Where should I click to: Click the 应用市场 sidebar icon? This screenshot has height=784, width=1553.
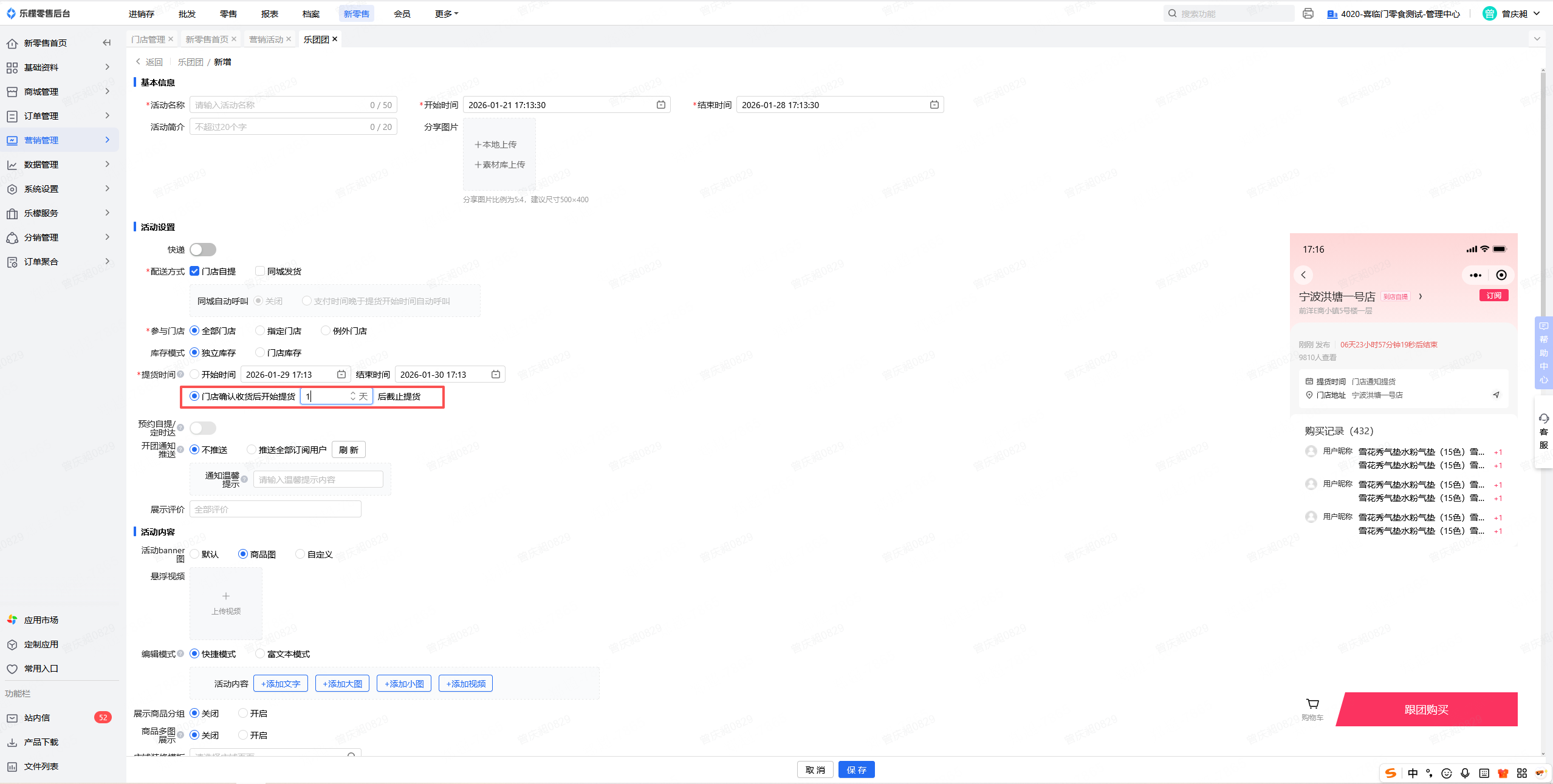(12, 620)
